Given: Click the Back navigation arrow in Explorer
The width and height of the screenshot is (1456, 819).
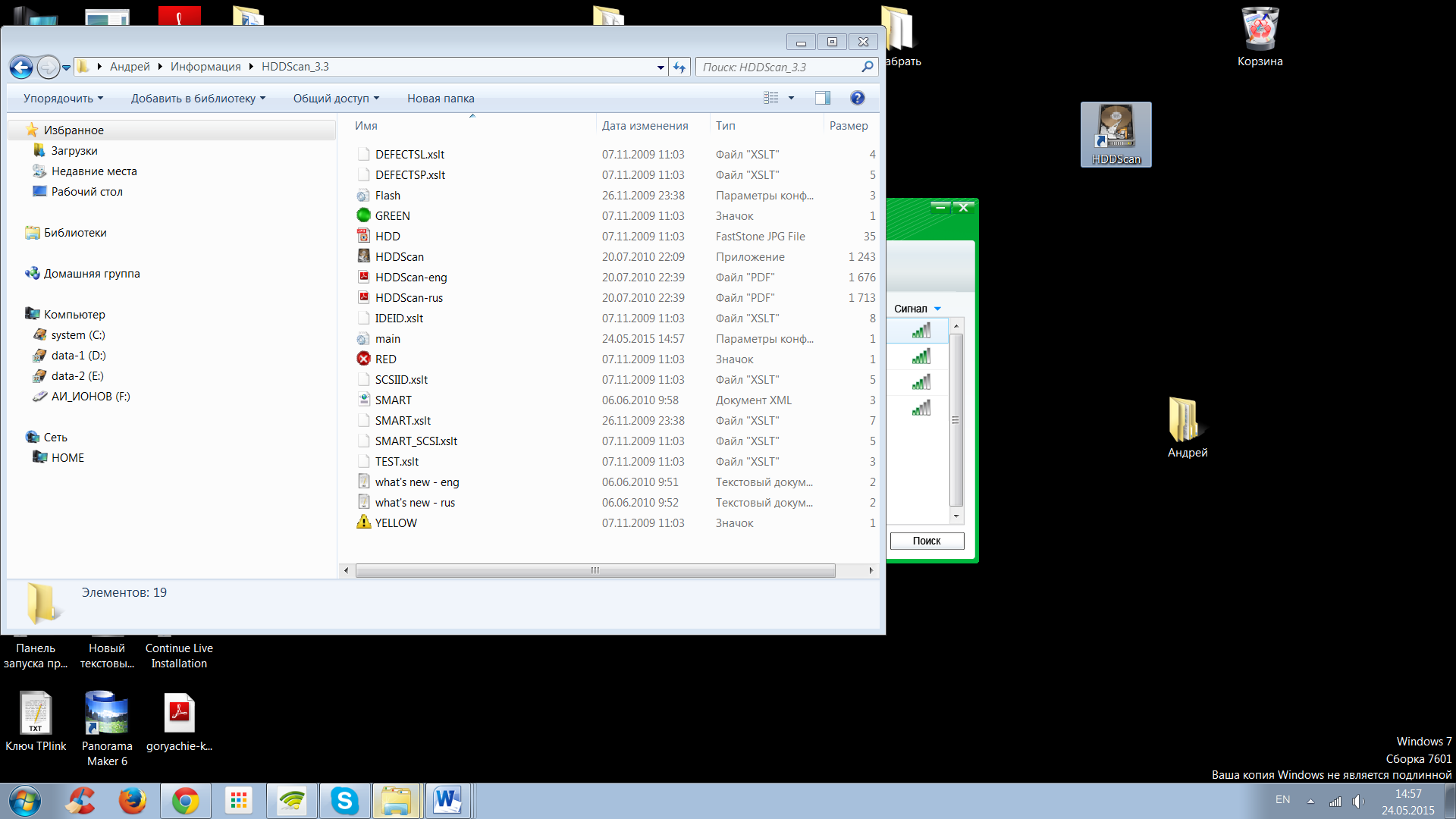Looking at the screenshot, I should point(21,67).
